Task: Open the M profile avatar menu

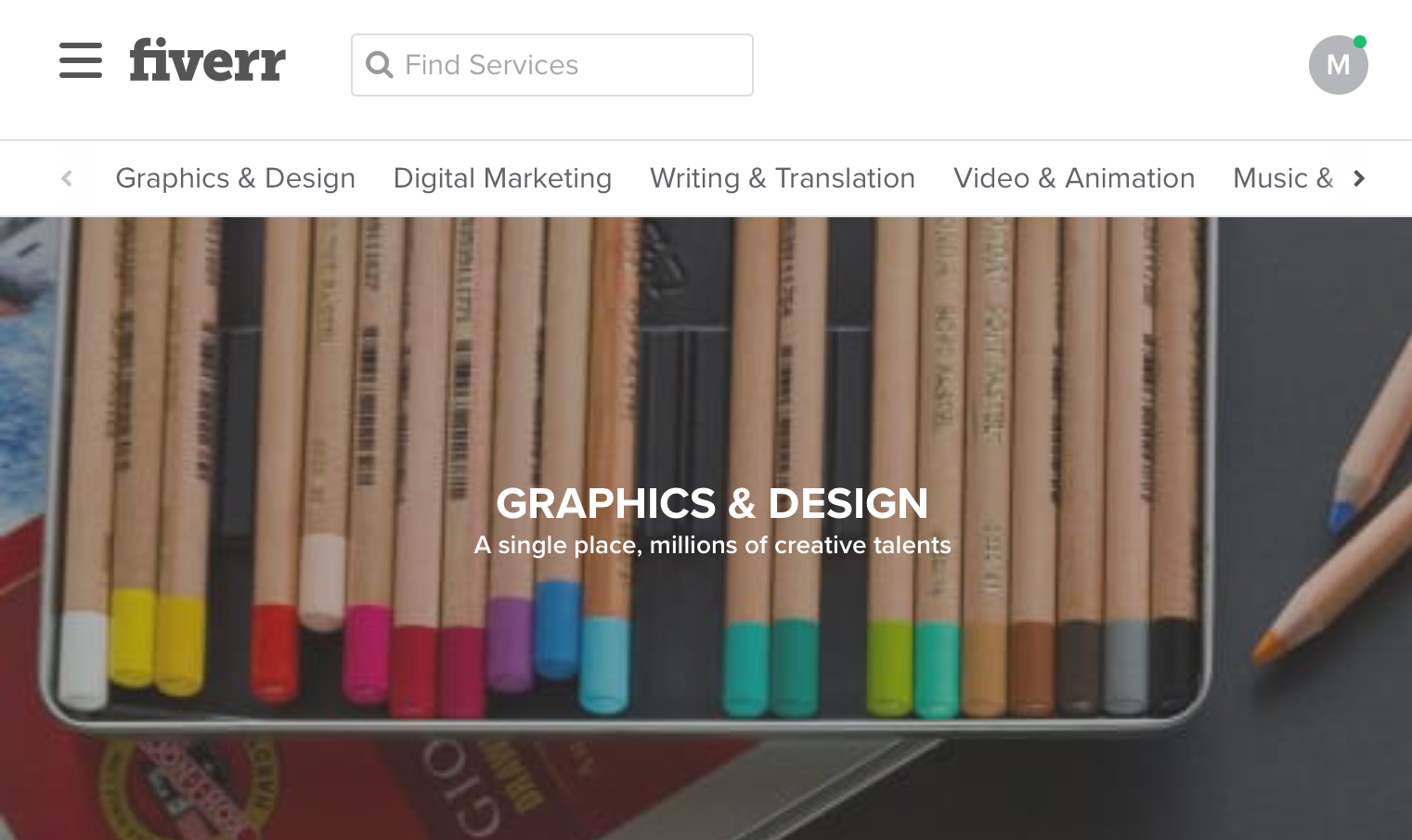Action: click(x=1338, y=65)
